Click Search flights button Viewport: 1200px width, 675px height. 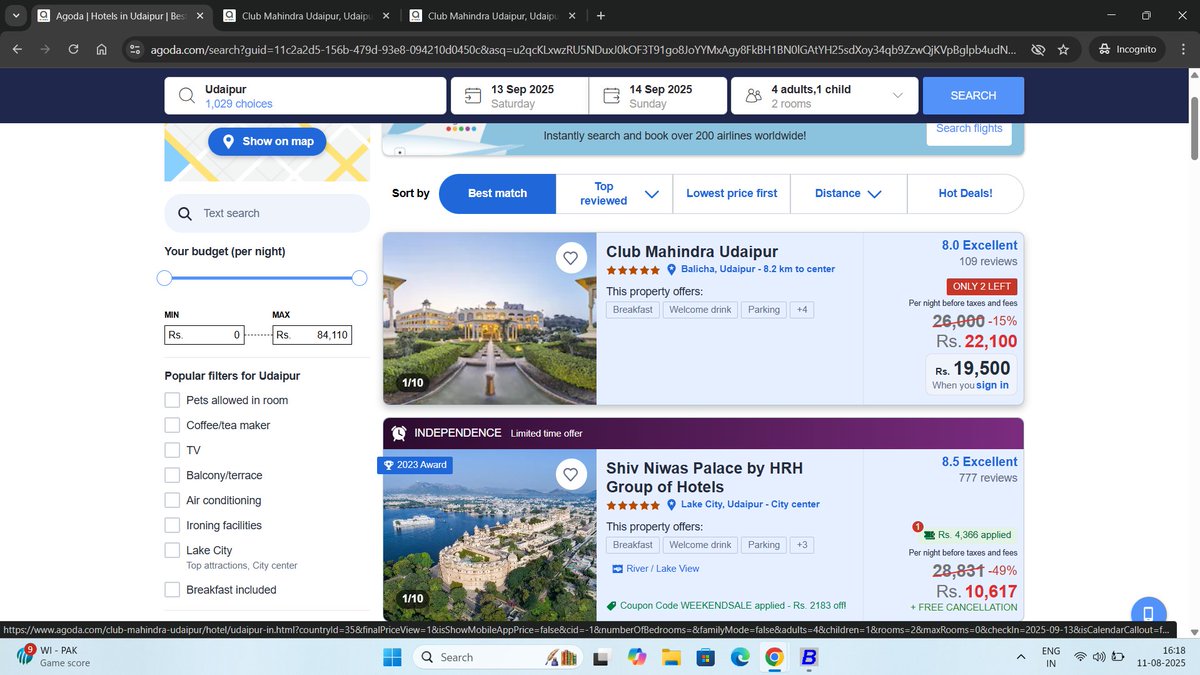pyautogui.click(x=969, y=129)
